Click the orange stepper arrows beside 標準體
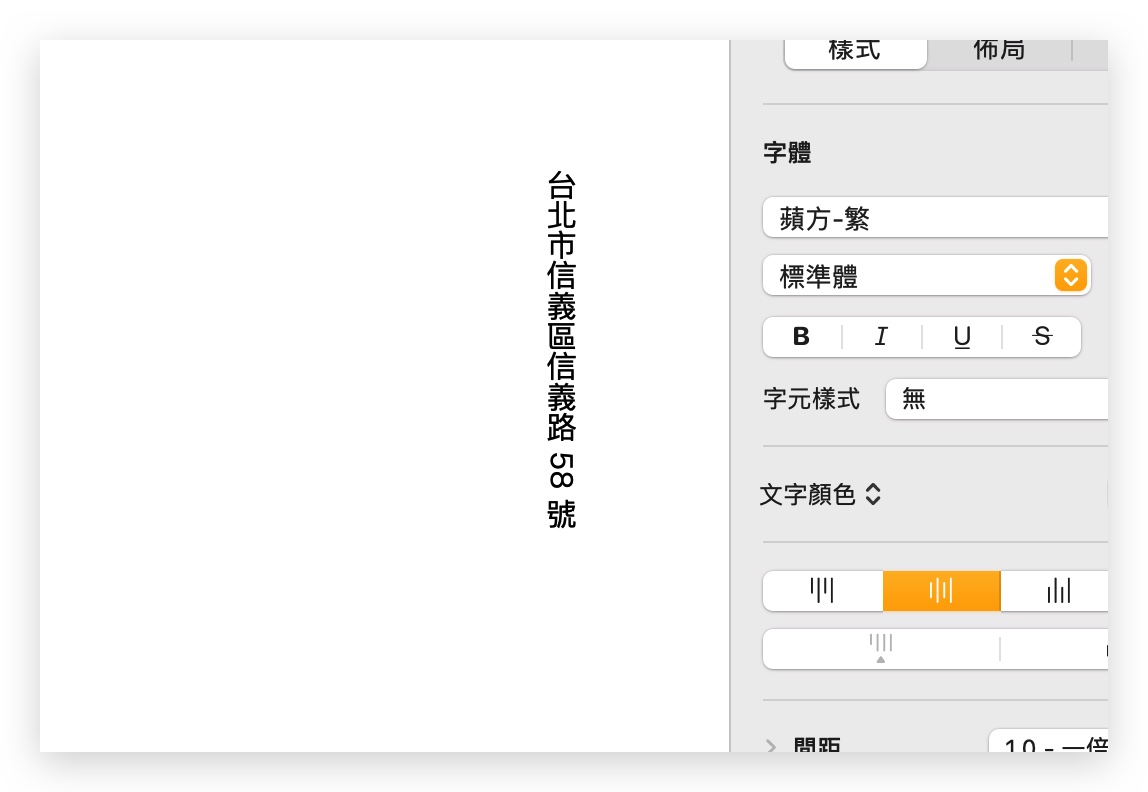Viewport: 1148px width, 792px height. 1070,276
